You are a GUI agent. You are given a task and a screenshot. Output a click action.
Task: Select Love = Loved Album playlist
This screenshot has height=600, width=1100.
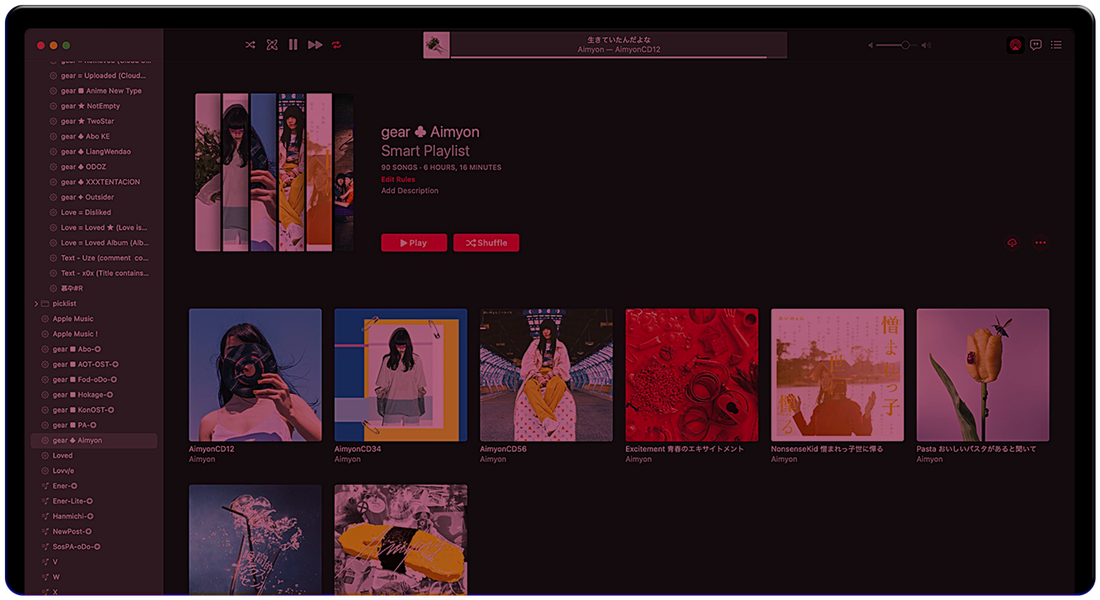coord(94,243)
